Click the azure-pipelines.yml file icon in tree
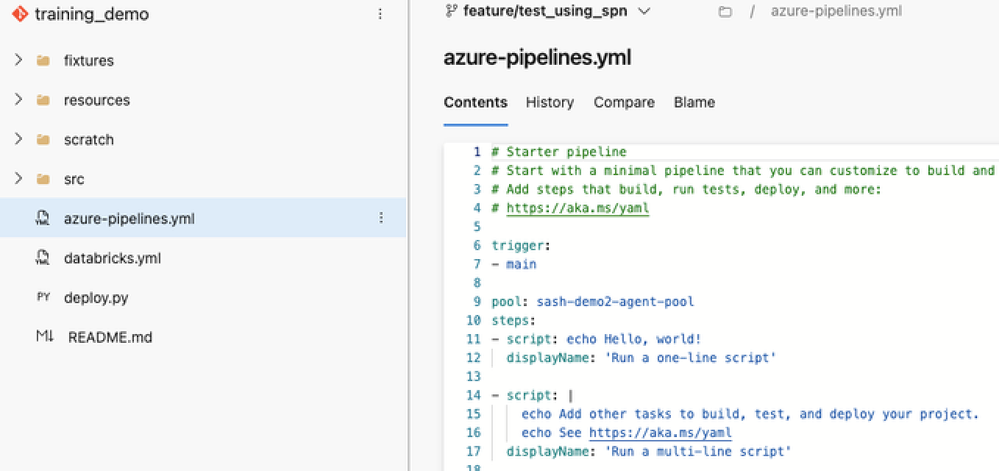 [x=43, y=219]
